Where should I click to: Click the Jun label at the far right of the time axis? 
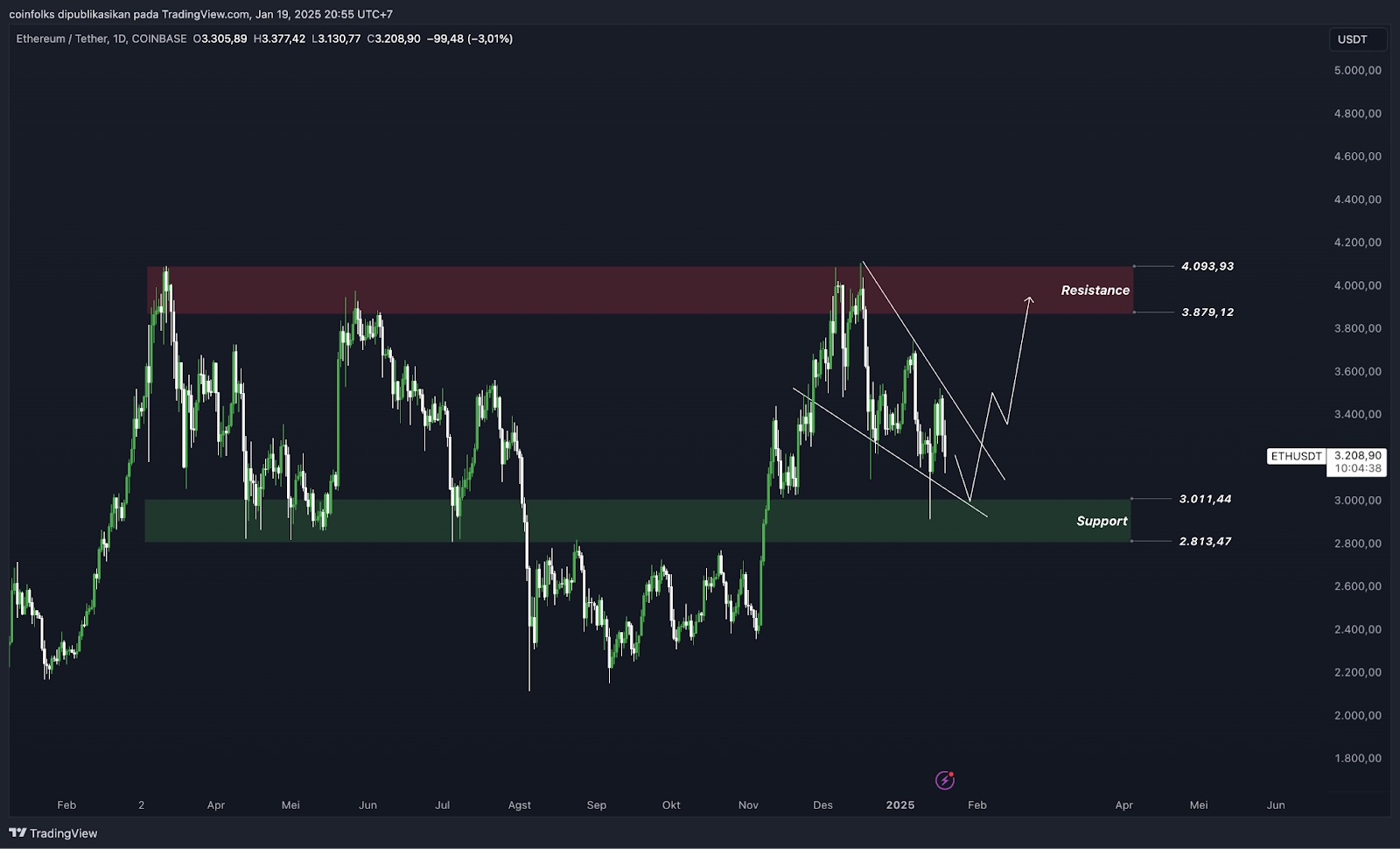[x=1276, y=804]
